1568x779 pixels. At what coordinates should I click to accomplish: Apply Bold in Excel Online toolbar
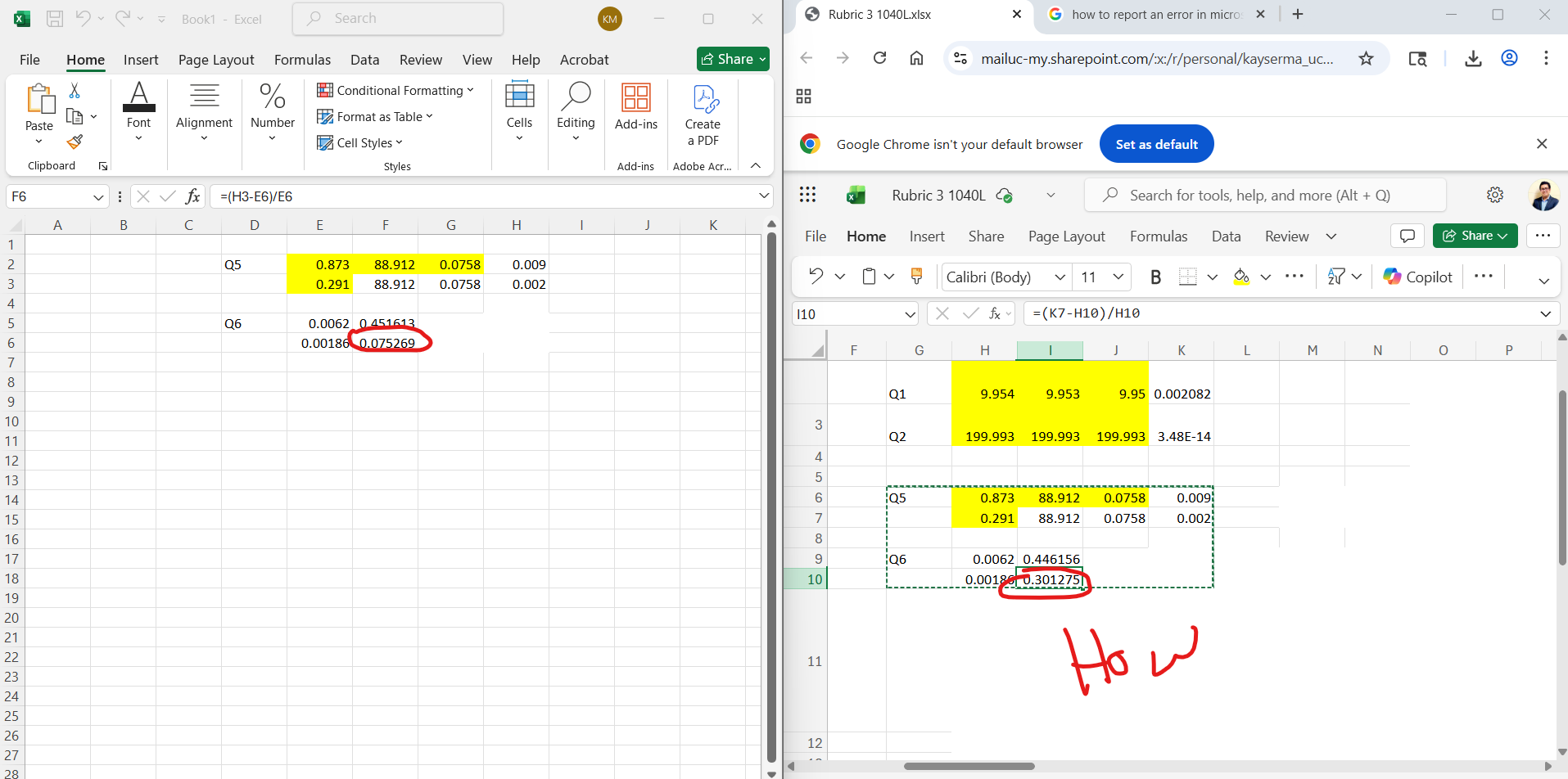click(1155, 277)
